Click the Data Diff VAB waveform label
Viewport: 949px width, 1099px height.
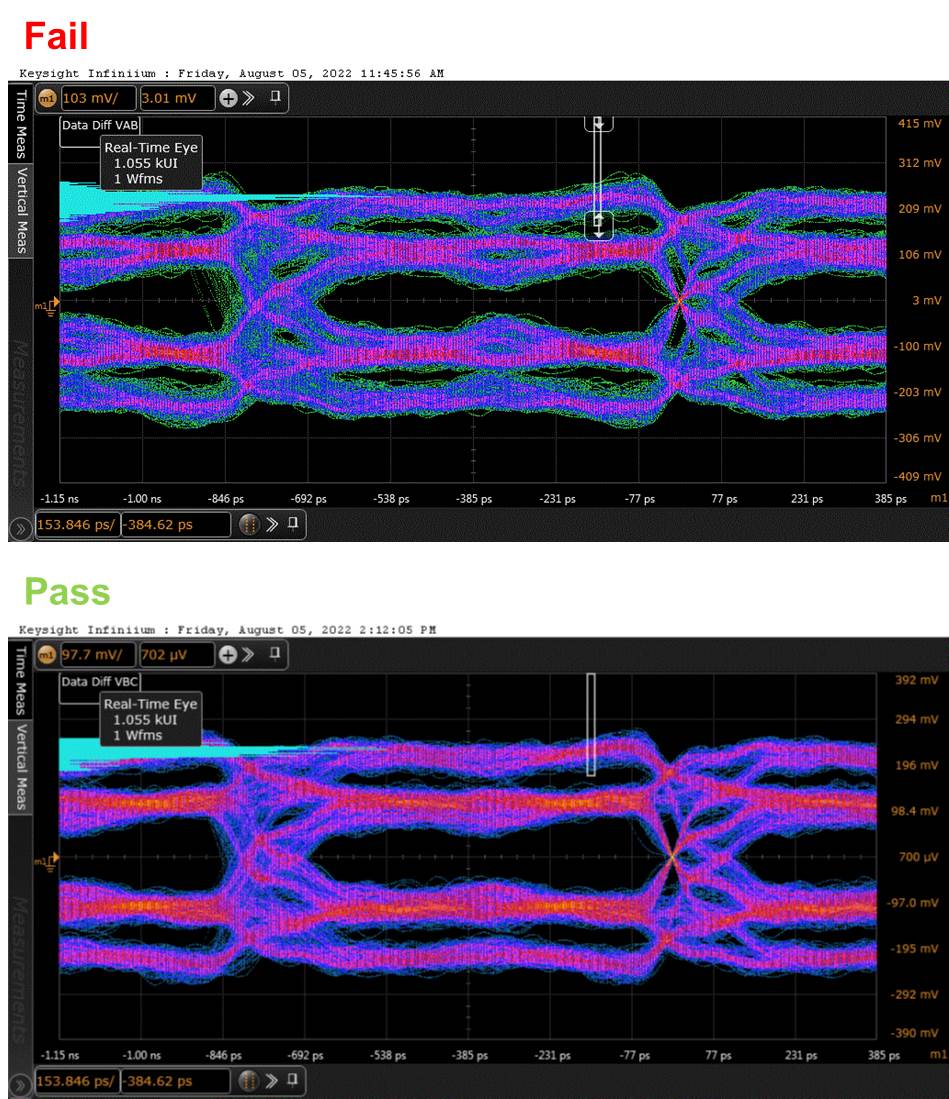100,125
